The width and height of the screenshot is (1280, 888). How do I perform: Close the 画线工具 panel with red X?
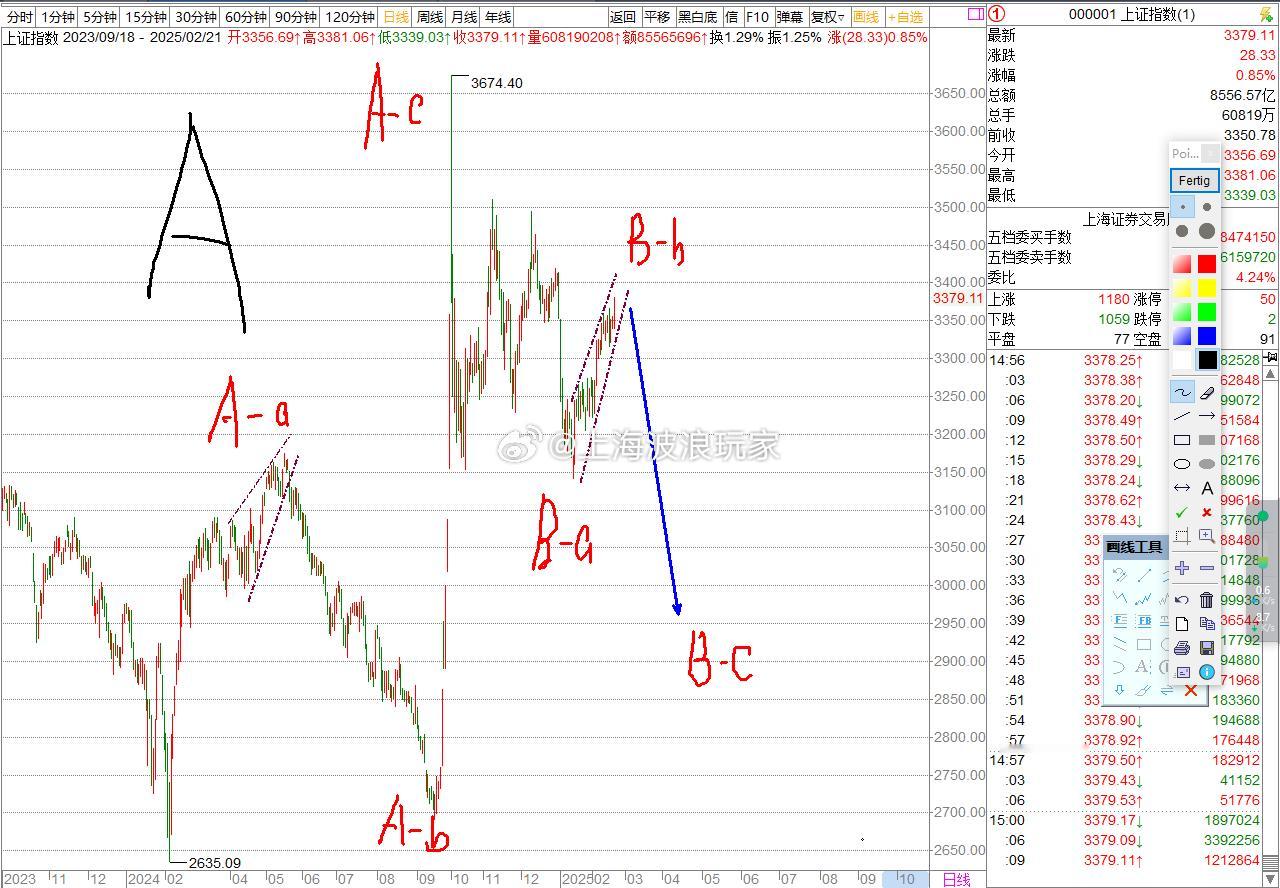coord(1190,691)
